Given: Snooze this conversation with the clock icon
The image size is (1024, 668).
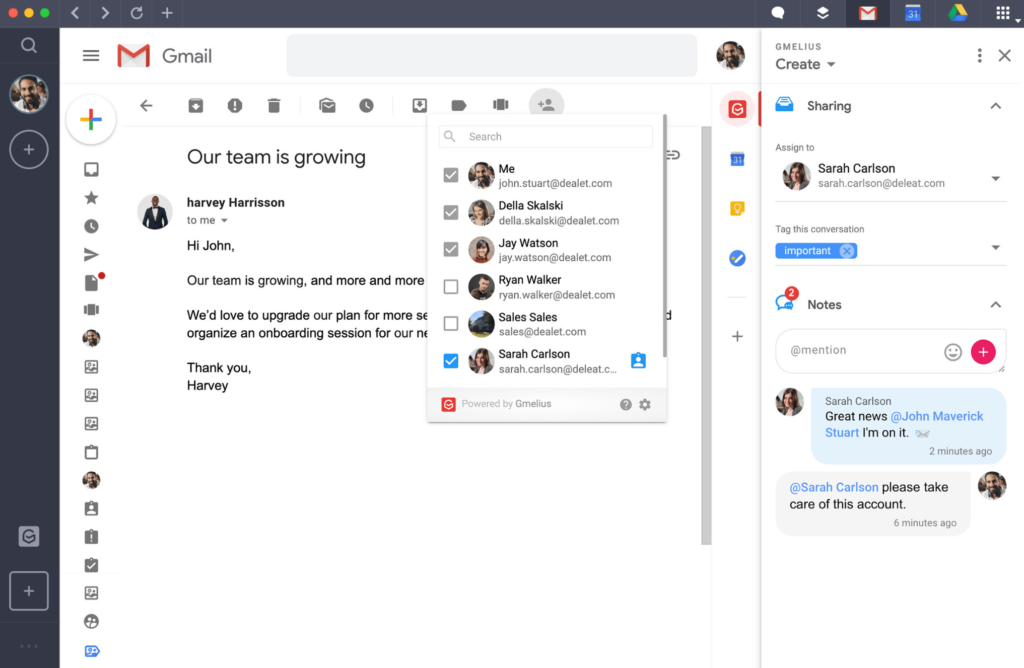Looking at the screenshot, I should click(x=368, y=104).
